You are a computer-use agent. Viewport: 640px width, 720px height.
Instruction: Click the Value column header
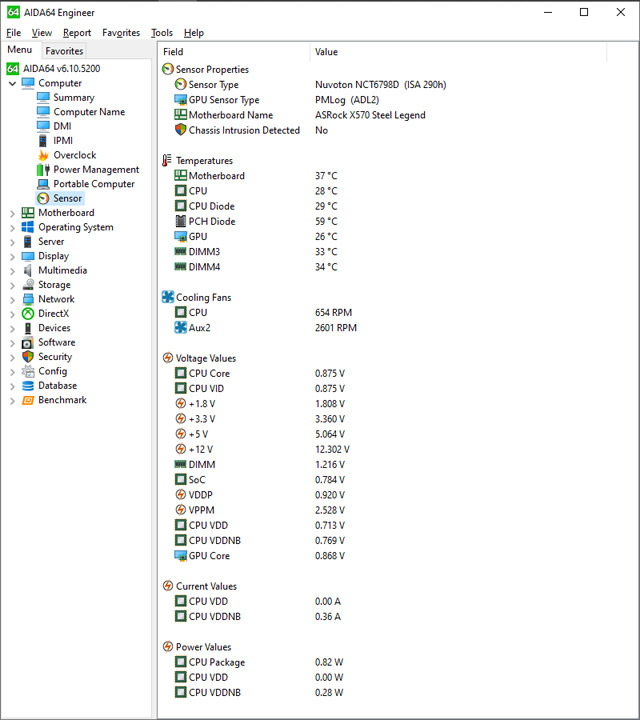pyautogui.click(x=458, y=52)
